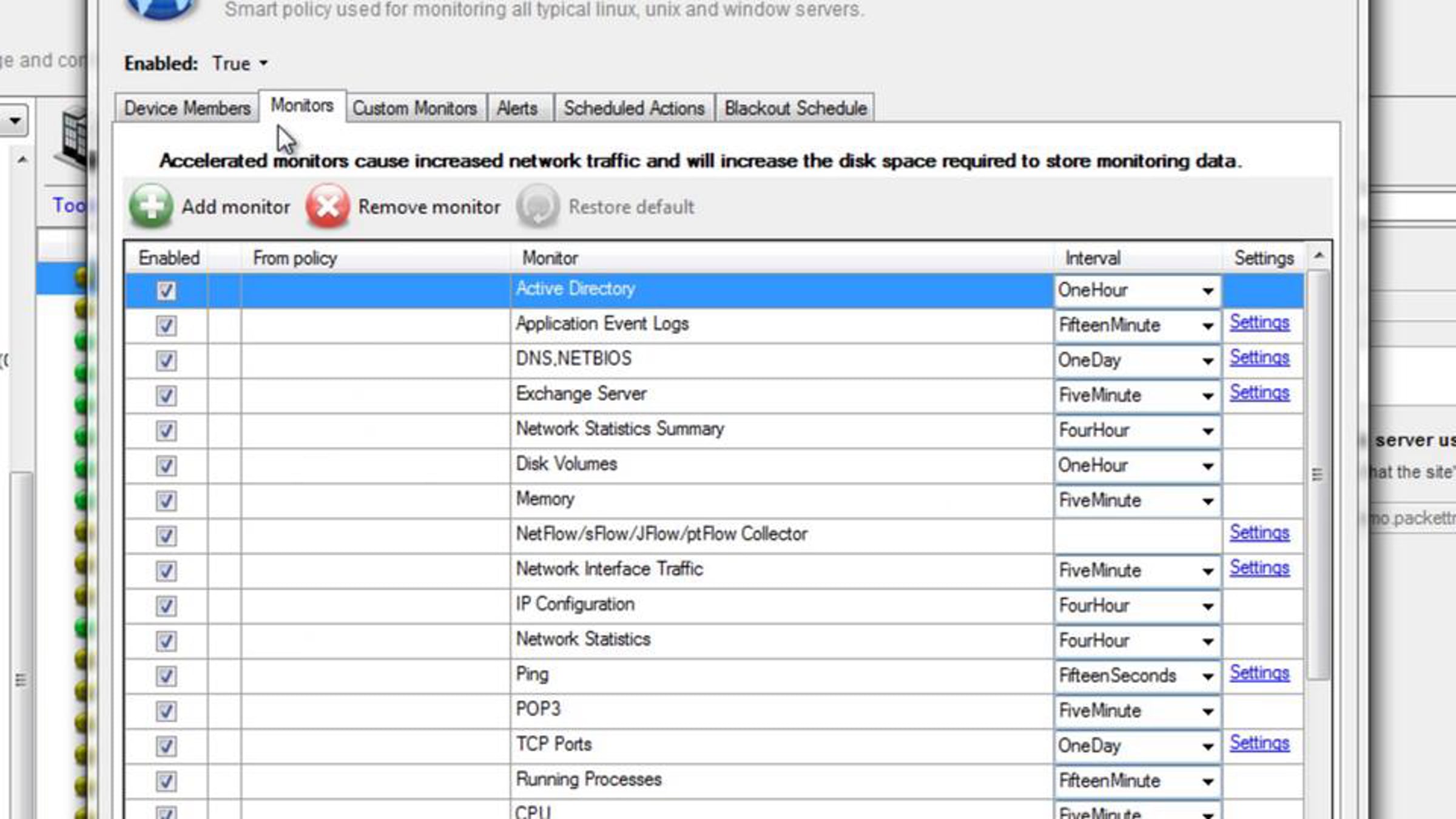This screenshot has height=819, width=1456.
Task: Open interval dropdown for Disk Volumes
Action: (1207, 466)
